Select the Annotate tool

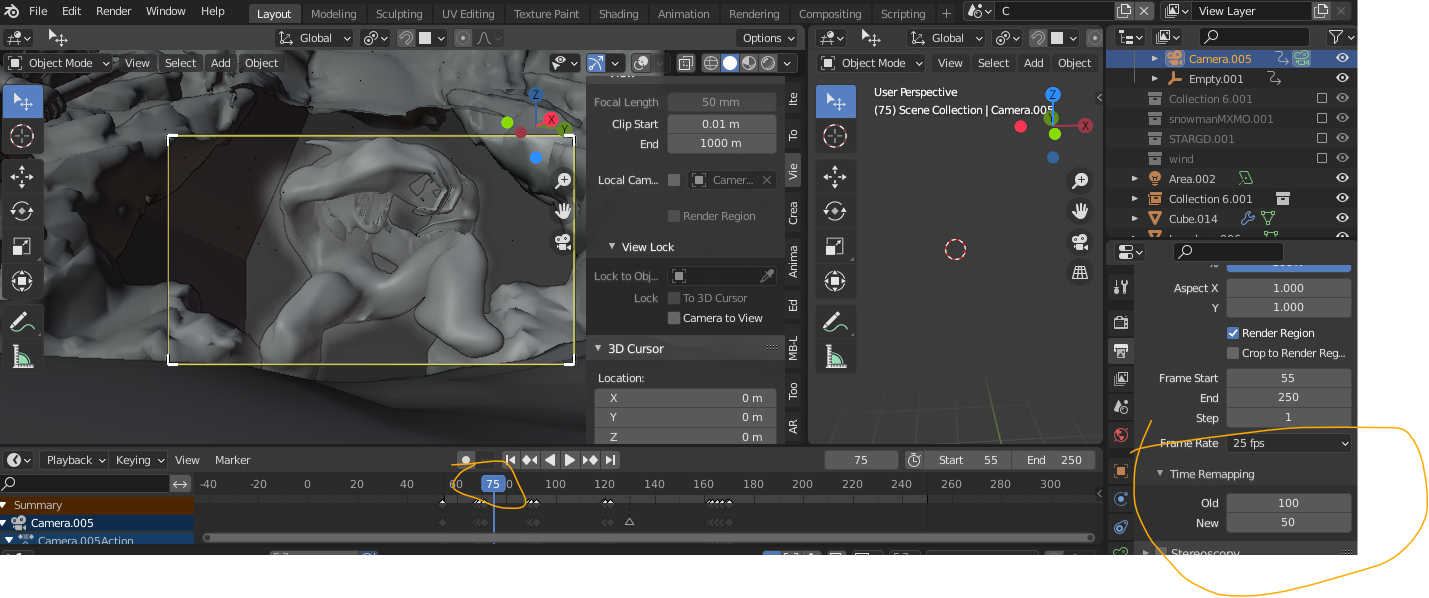[x=22, y=321]
